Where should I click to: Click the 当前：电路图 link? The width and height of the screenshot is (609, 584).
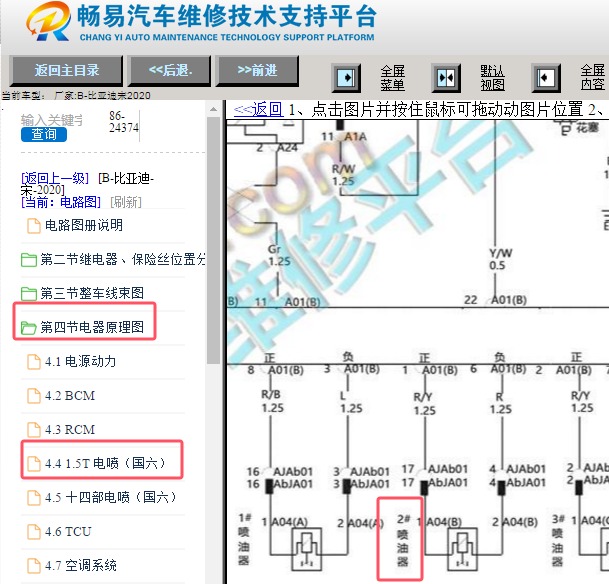coord(61,202)
